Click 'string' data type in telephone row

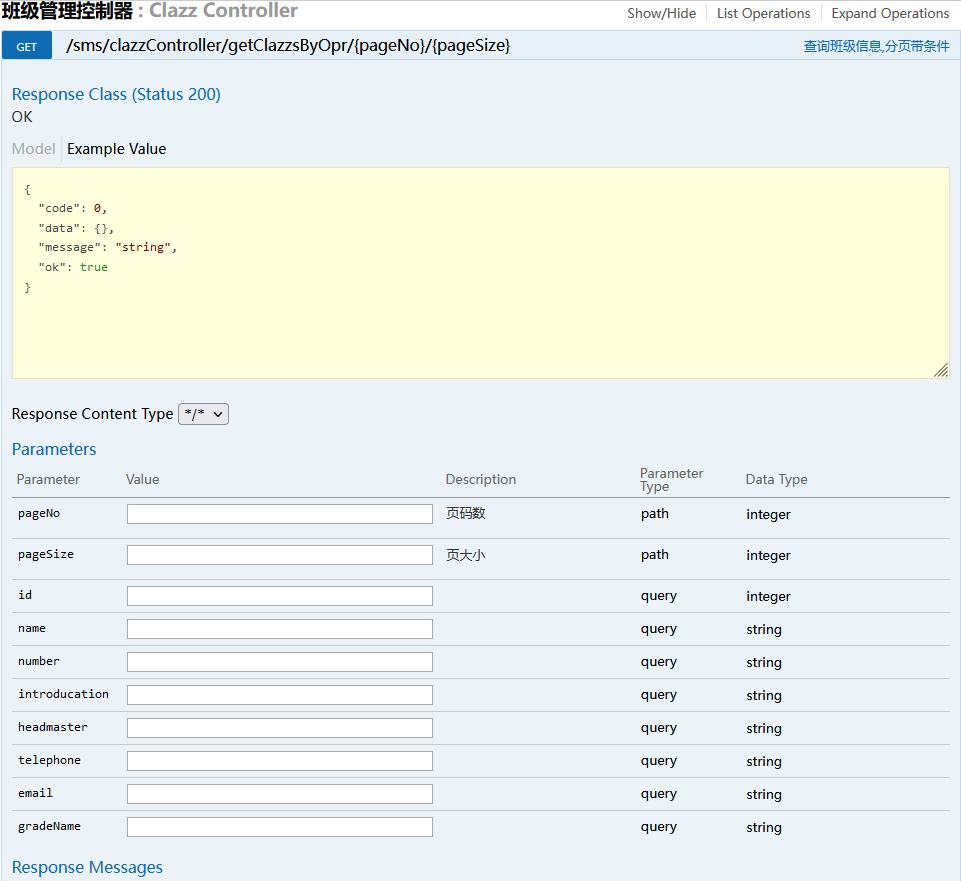764,761
